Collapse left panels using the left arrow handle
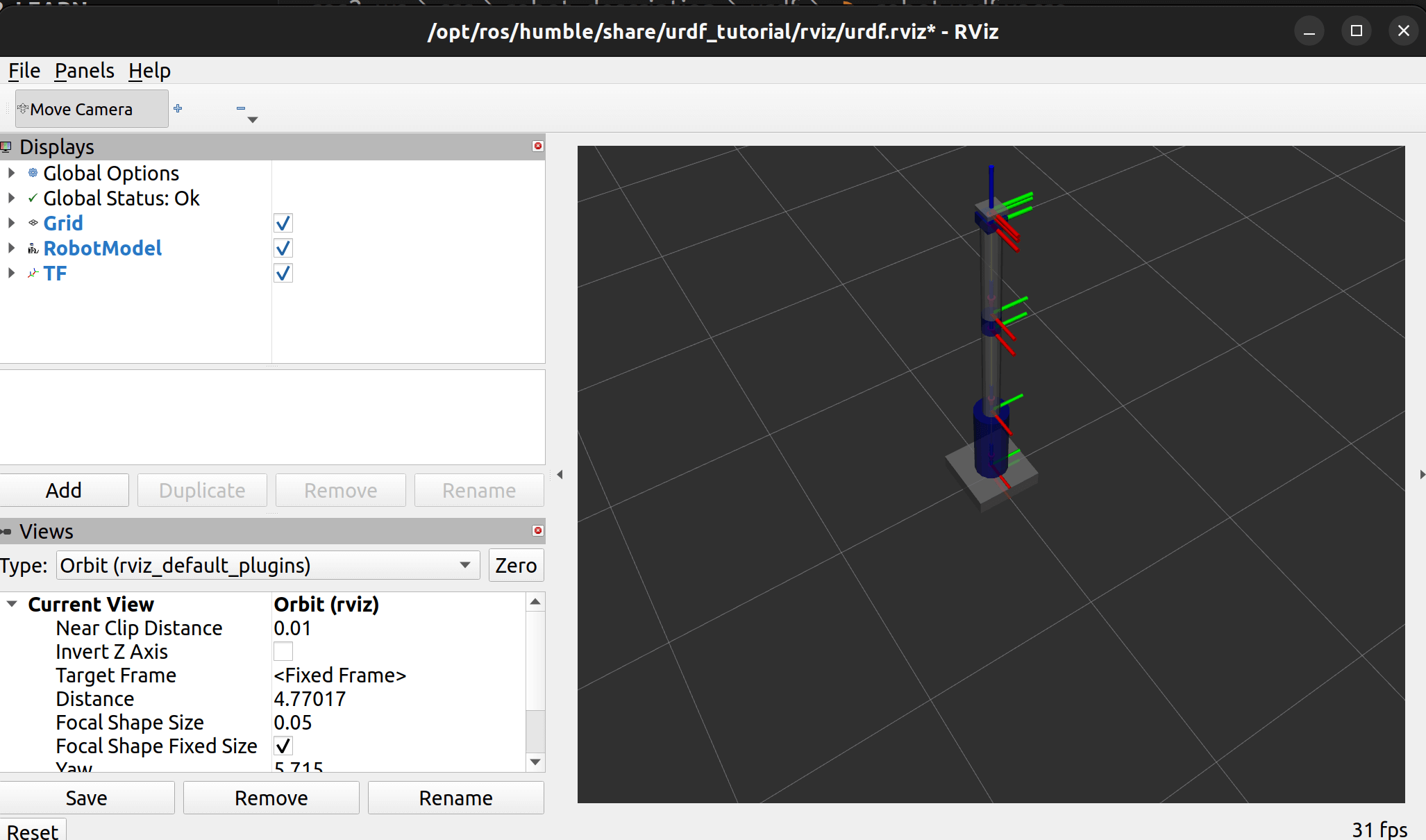 click(x=560, y=475)
